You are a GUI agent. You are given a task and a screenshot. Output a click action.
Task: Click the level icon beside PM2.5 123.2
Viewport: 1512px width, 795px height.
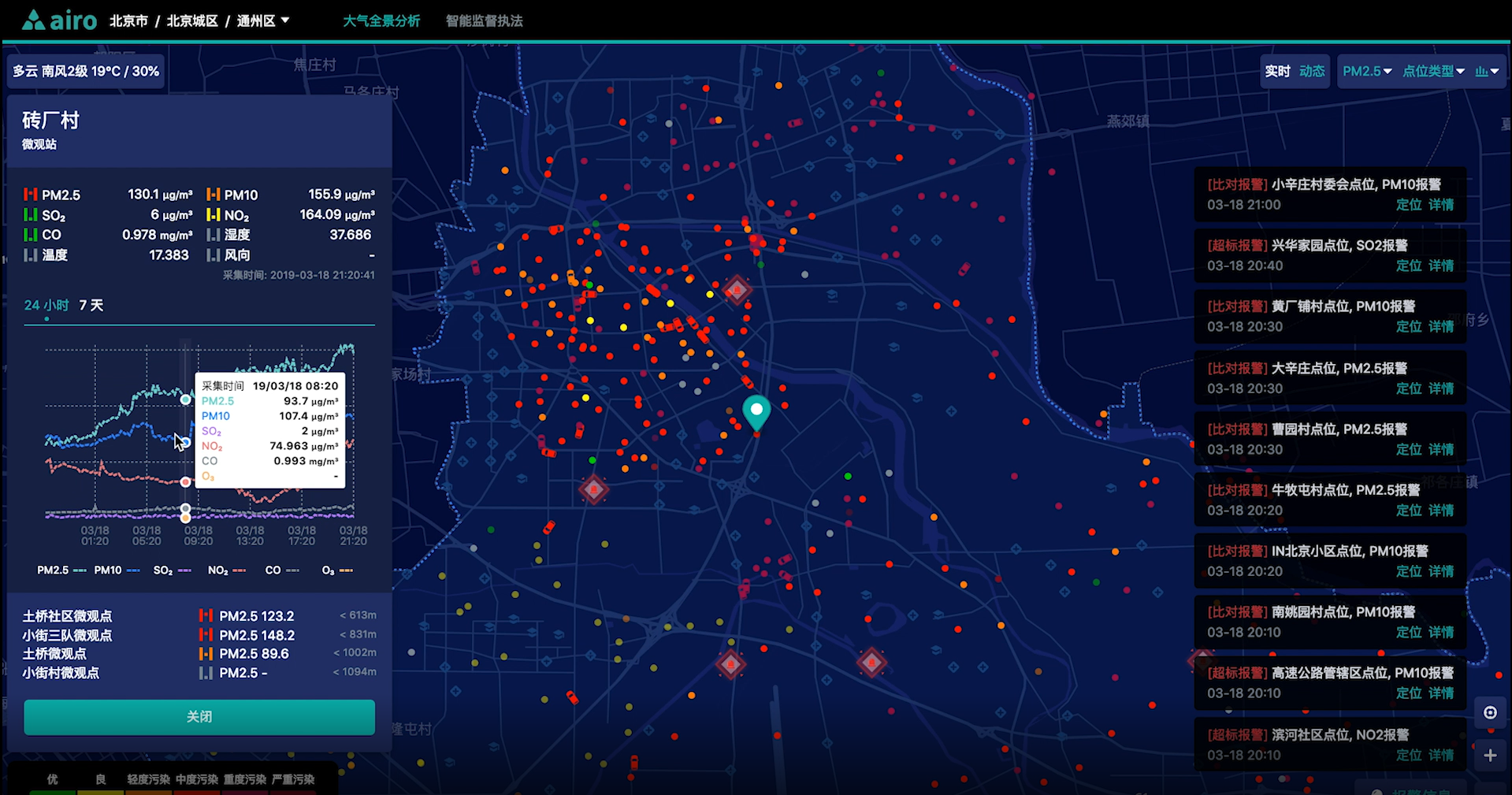click(206, 615)
